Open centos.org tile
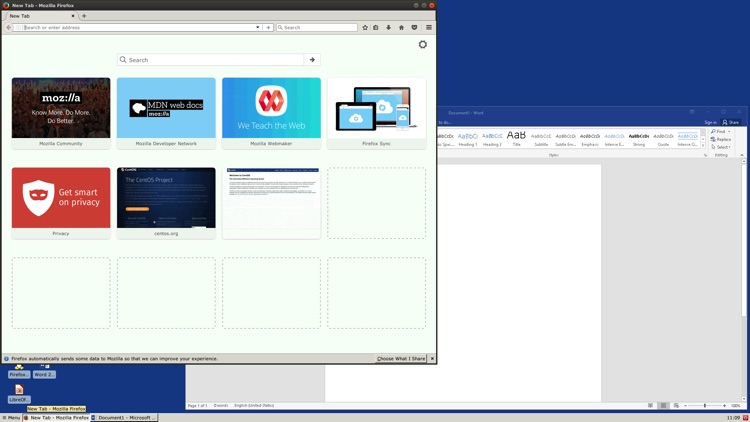Viewport: 750px width, 422px height. click(166, 203)
